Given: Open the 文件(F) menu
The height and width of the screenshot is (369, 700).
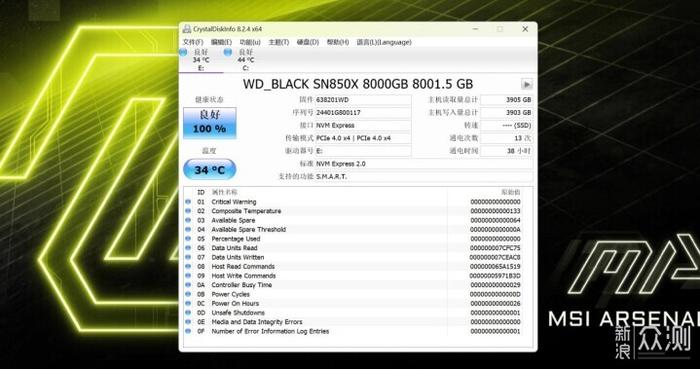Looking at the screenshot, I should pos(193,42).
